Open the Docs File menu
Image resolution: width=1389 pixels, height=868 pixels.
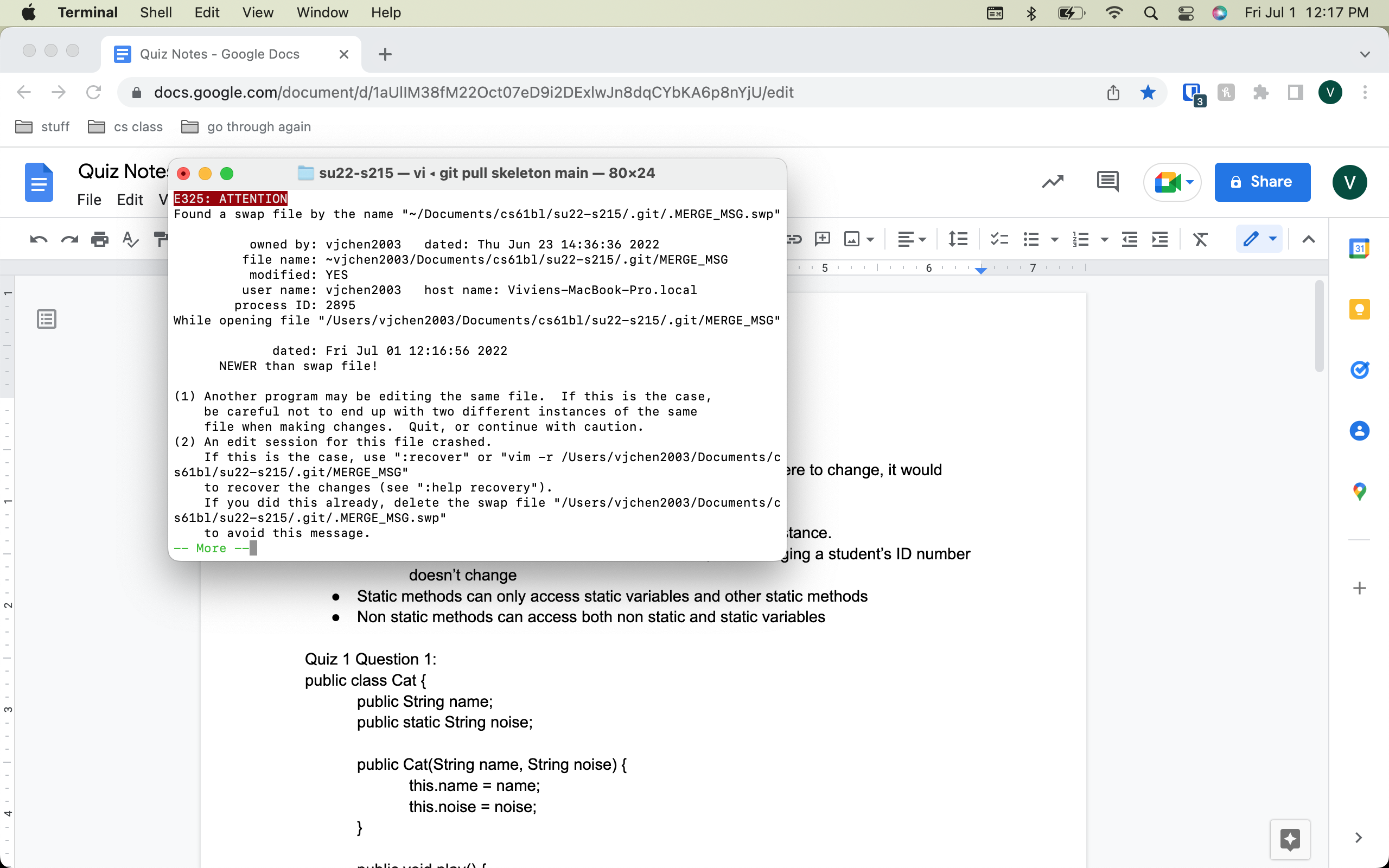(x=89, y=200)
